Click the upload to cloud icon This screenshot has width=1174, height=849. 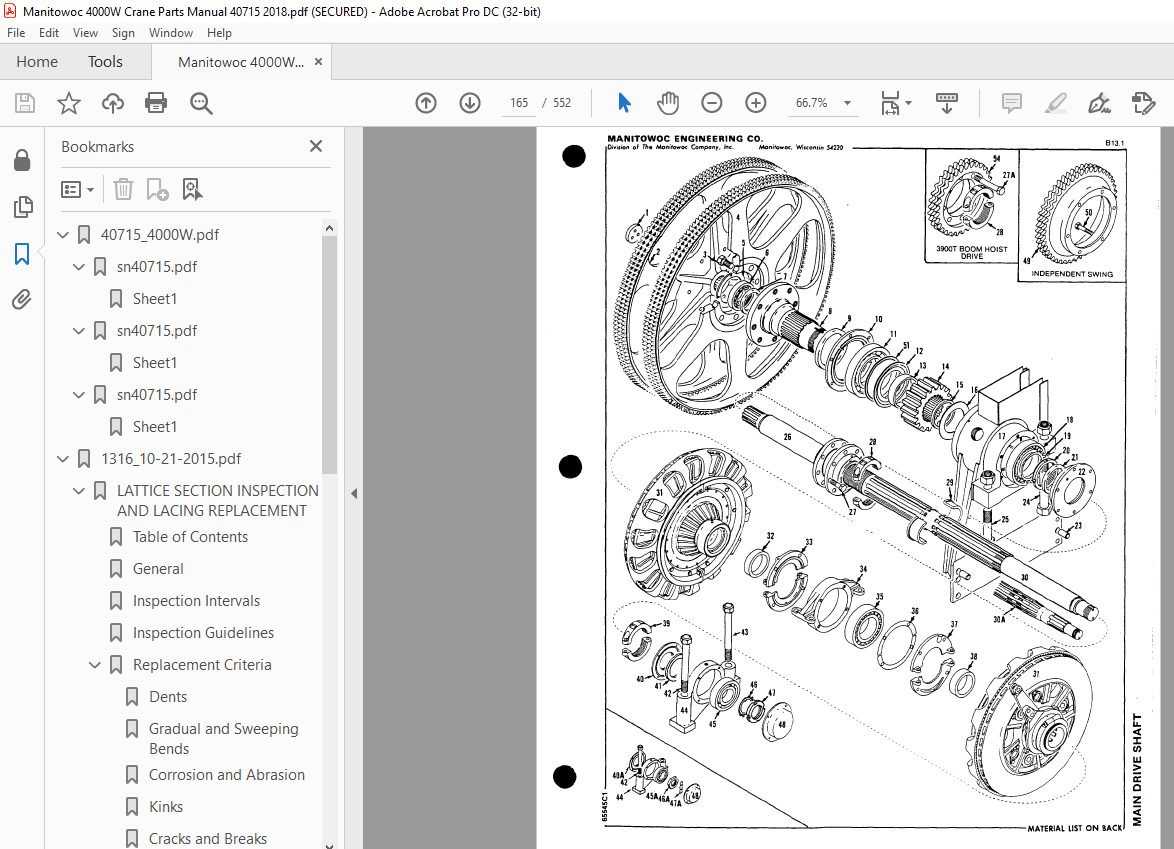pyautogui.click(x=113, y=103)
